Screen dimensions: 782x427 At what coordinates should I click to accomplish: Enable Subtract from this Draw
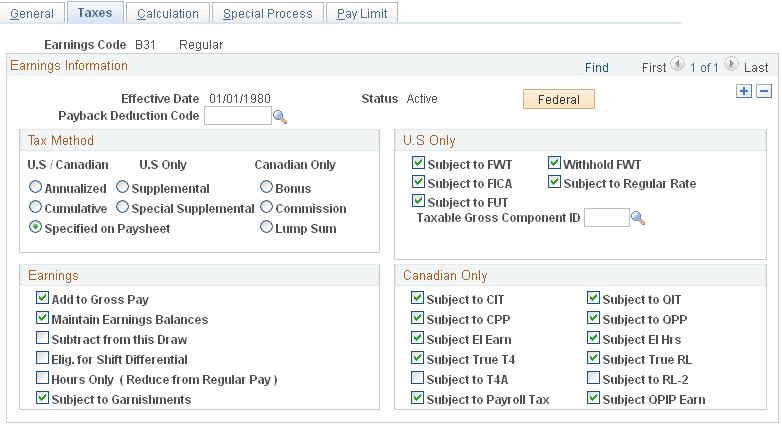coord(42,339)
